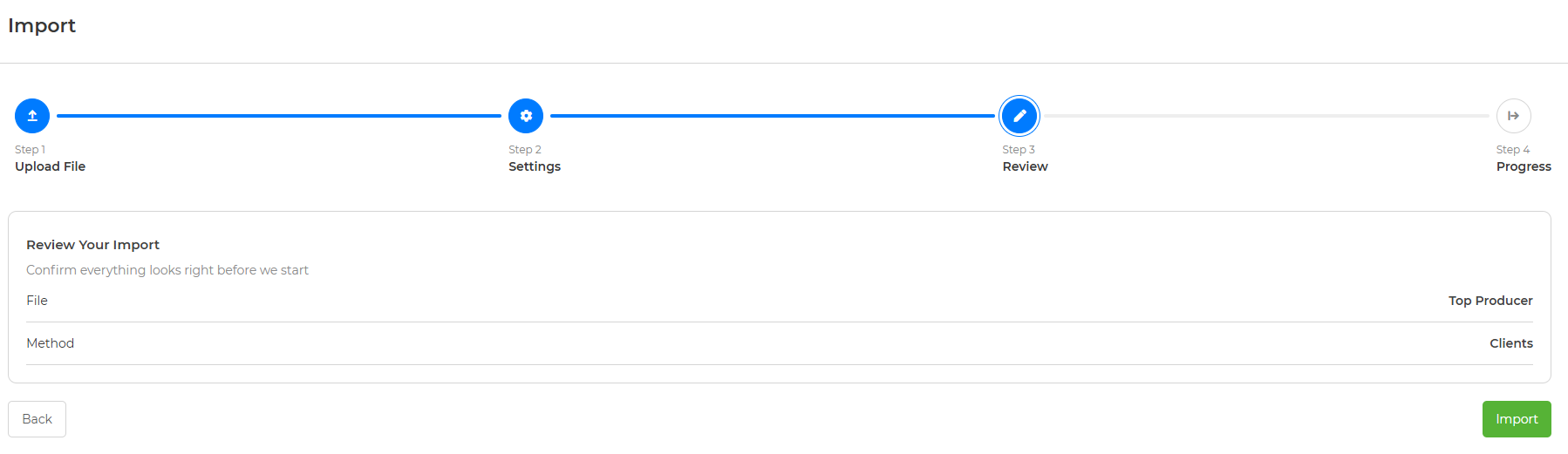Select the Top Producer file value
This screenshot has height=454, width=1568.
coord(1490,301)
